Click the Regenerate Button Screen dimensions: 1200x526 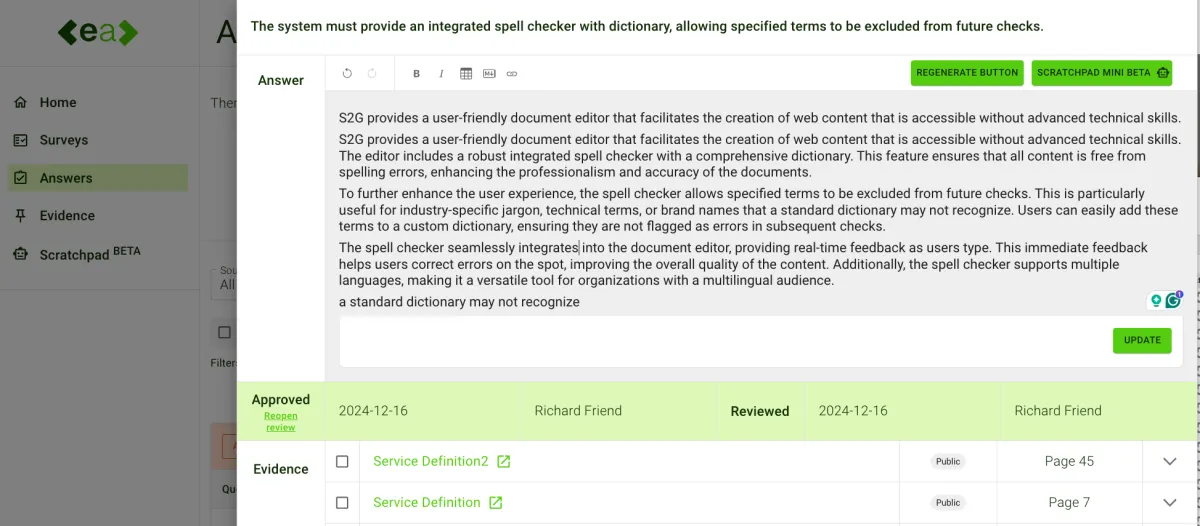[x=967, y=72]
